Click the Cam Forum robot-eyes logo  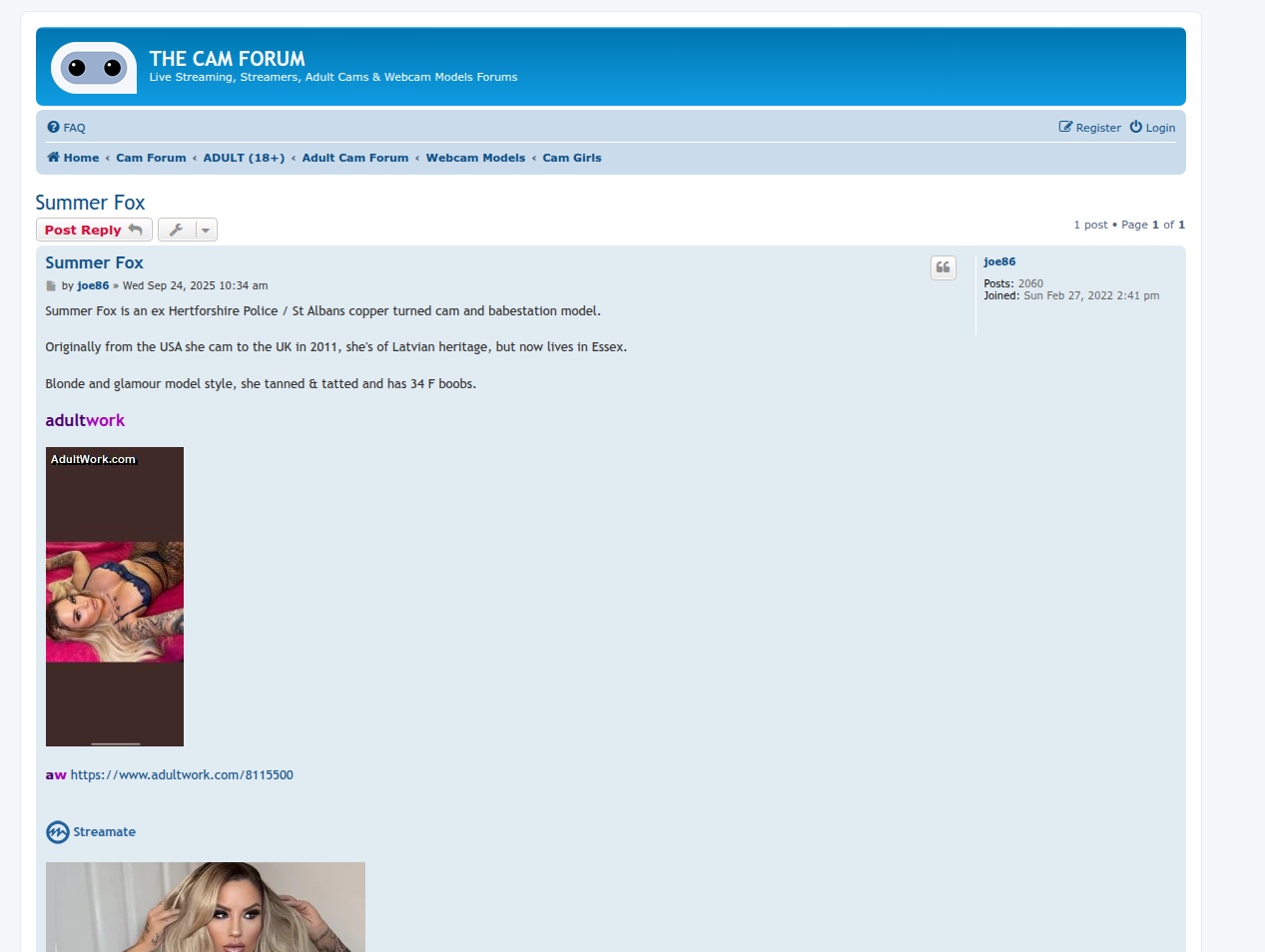coord(93,68)
